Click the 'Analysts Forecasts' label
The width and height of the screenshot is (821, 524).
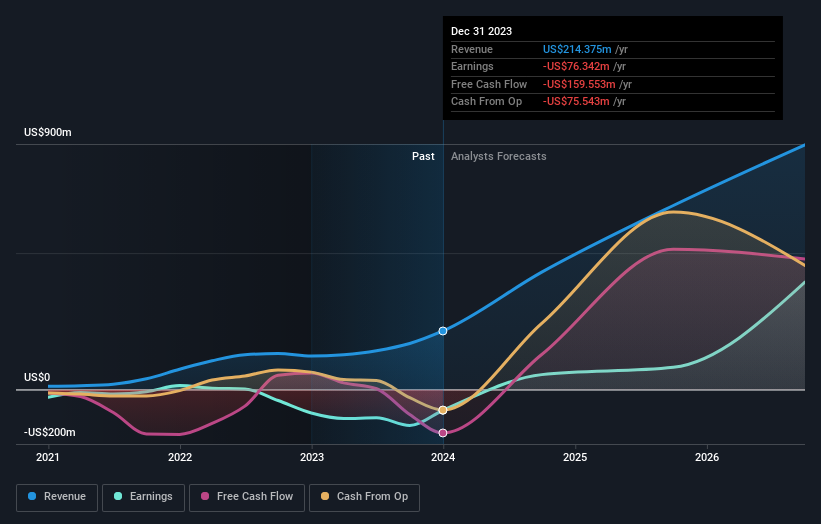498,156
